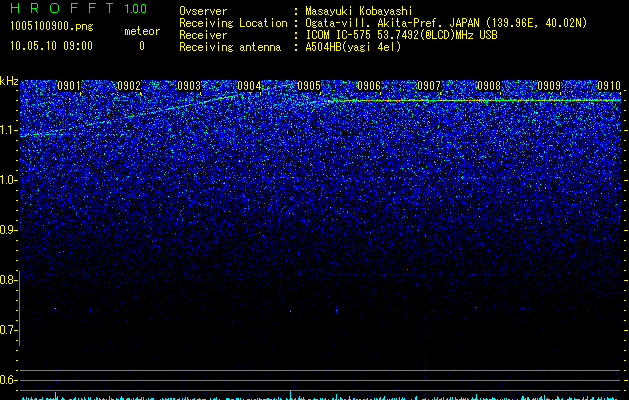Click time marker 0907
Viewport: 629px width, 400px height.
point(429,86)
